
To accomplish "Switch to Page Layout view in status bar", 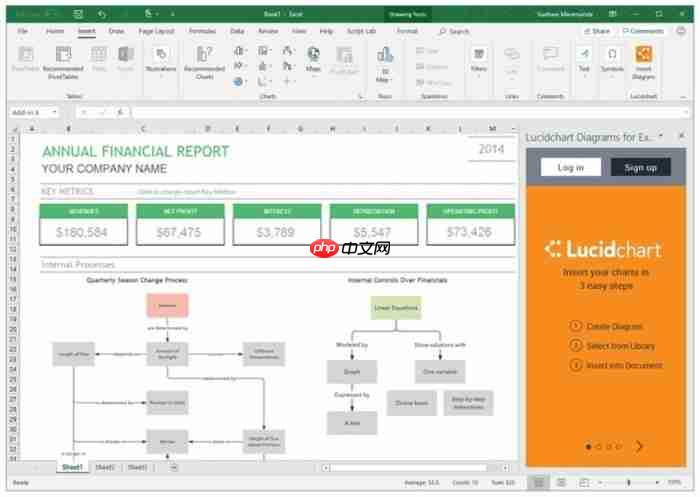I will tap(561, 482).
